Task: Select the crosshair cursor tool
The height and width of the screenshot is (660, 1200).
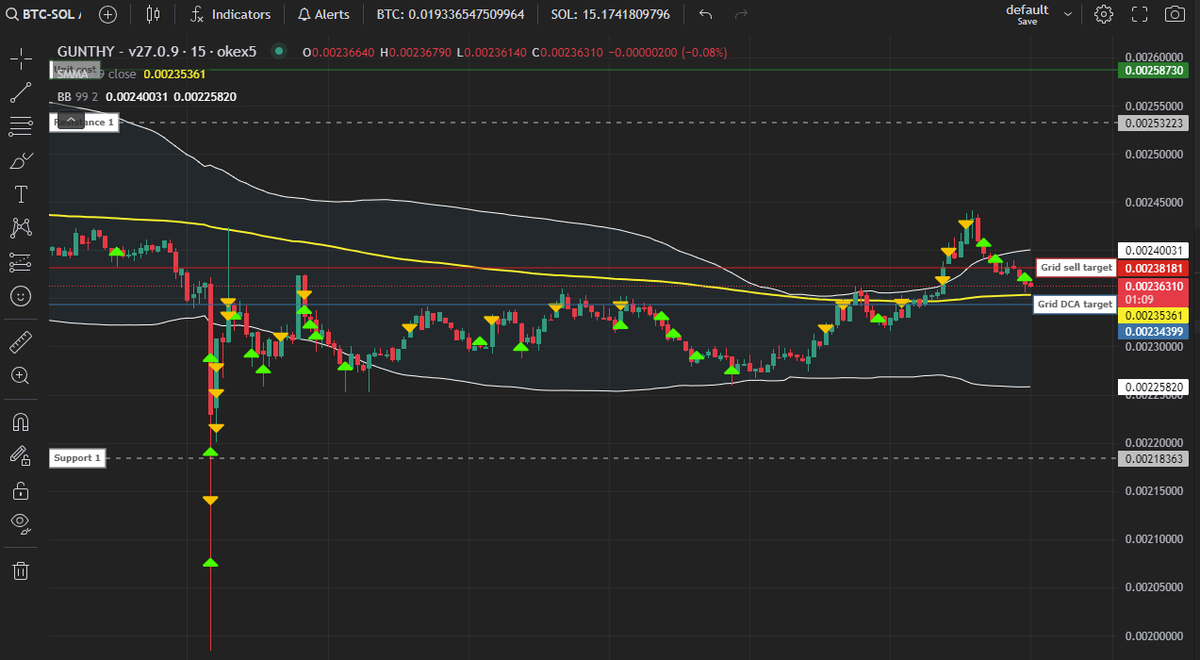Action: [x=21, y=59]
